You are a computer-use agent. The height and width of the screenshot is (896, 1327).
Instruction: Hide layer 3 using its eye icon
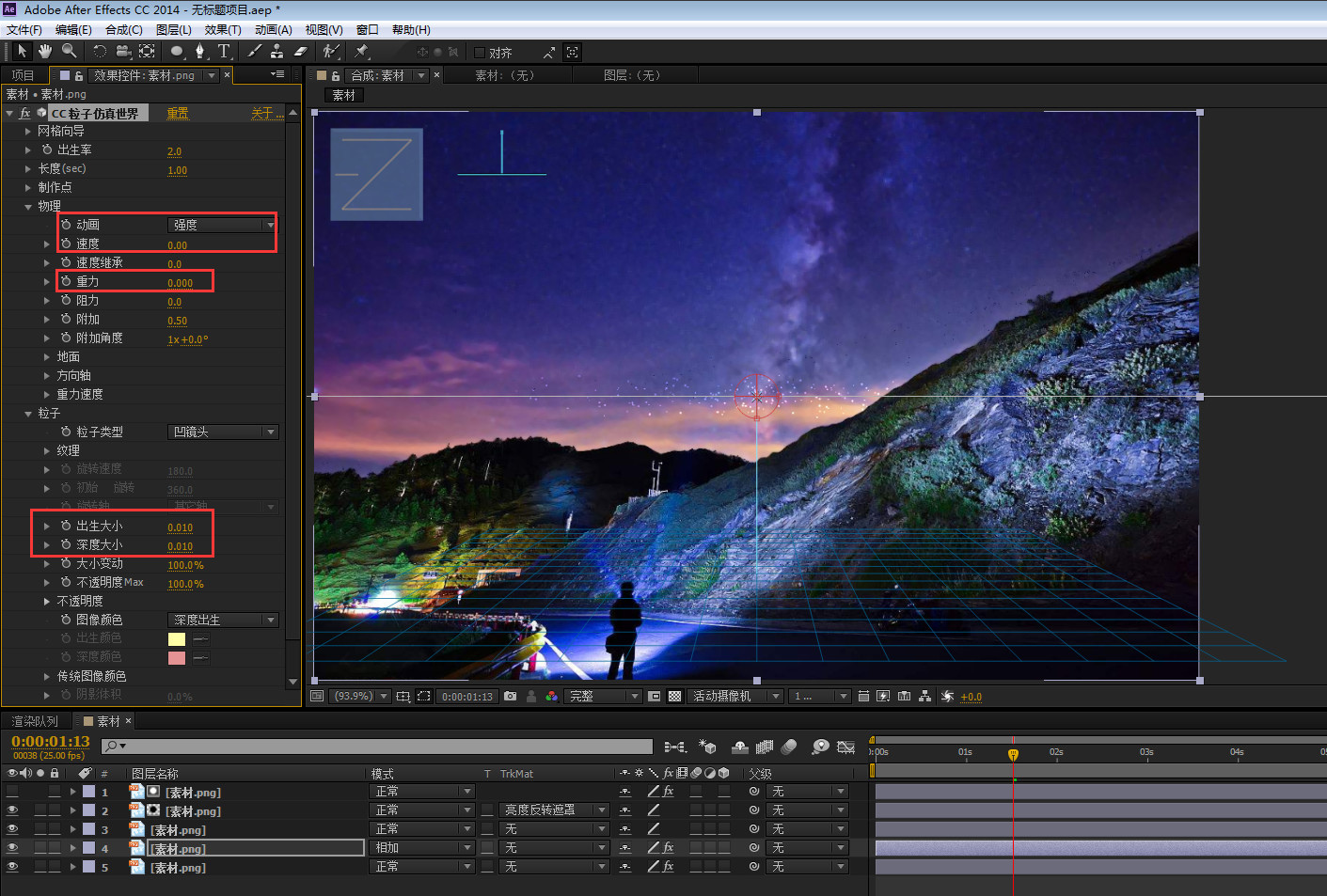12,829
